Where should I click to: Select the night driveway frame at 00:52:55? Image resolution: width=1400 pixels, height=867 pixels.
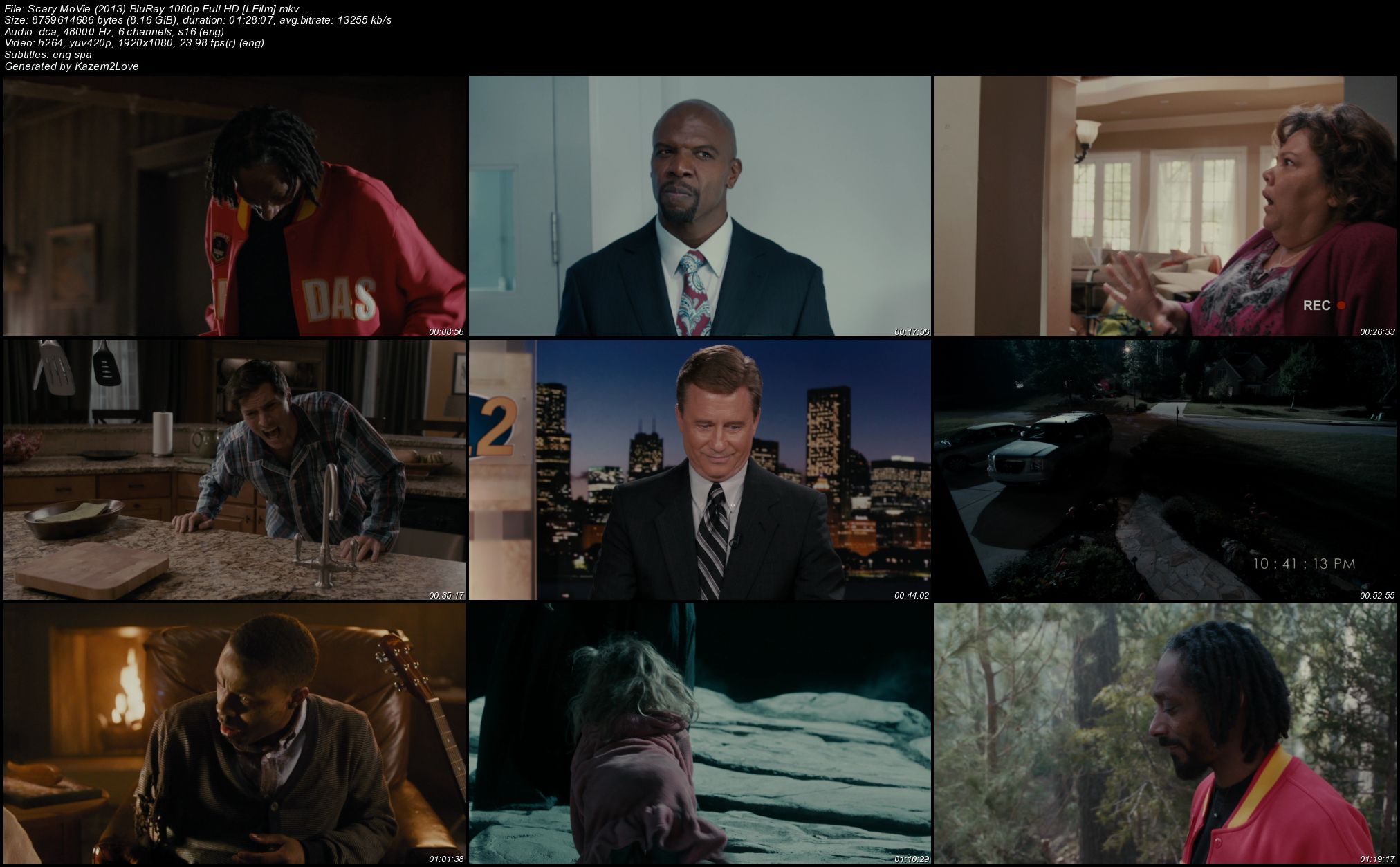pos(1166,470)
